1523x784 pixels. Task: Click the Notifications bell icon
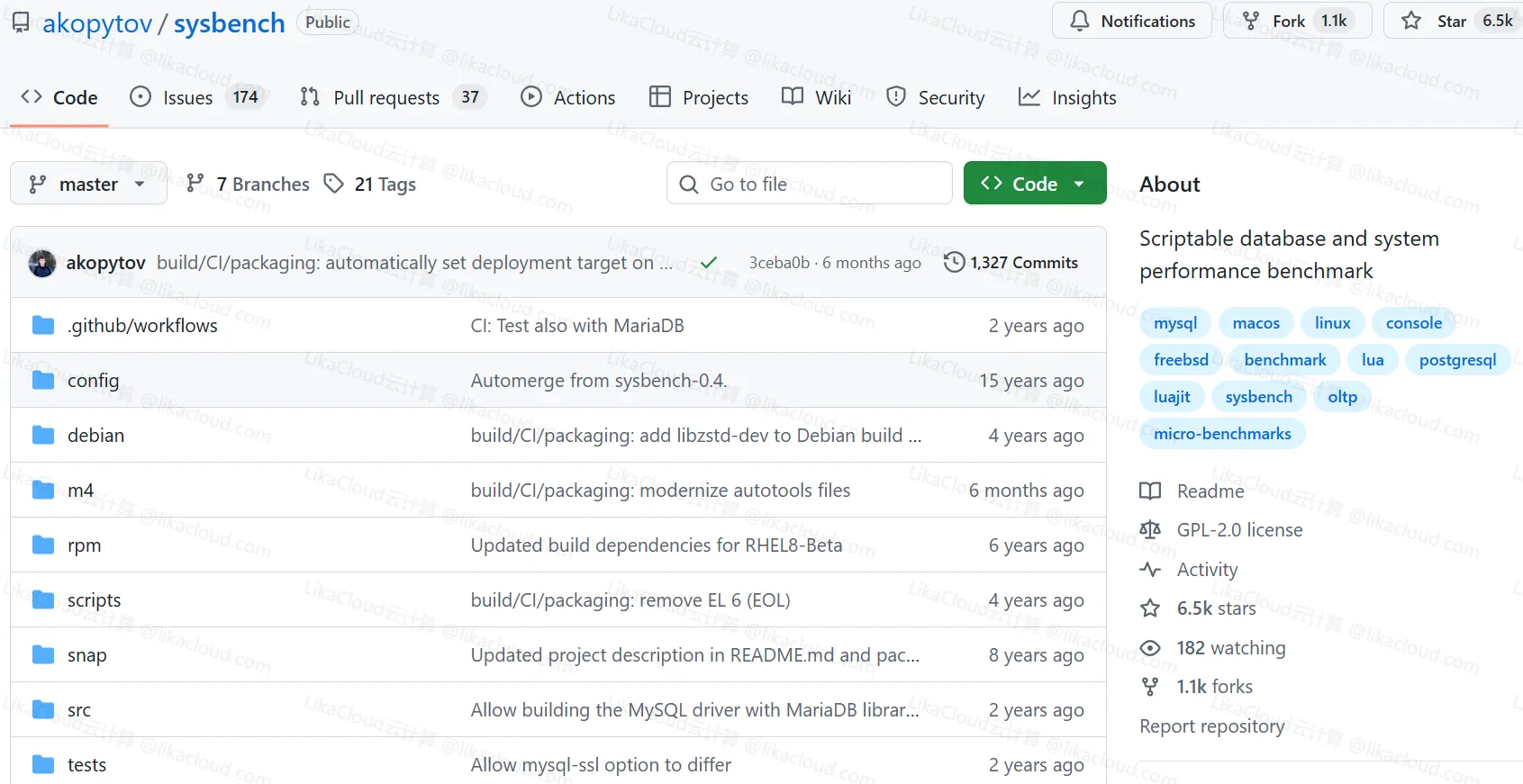[1079, 21]
